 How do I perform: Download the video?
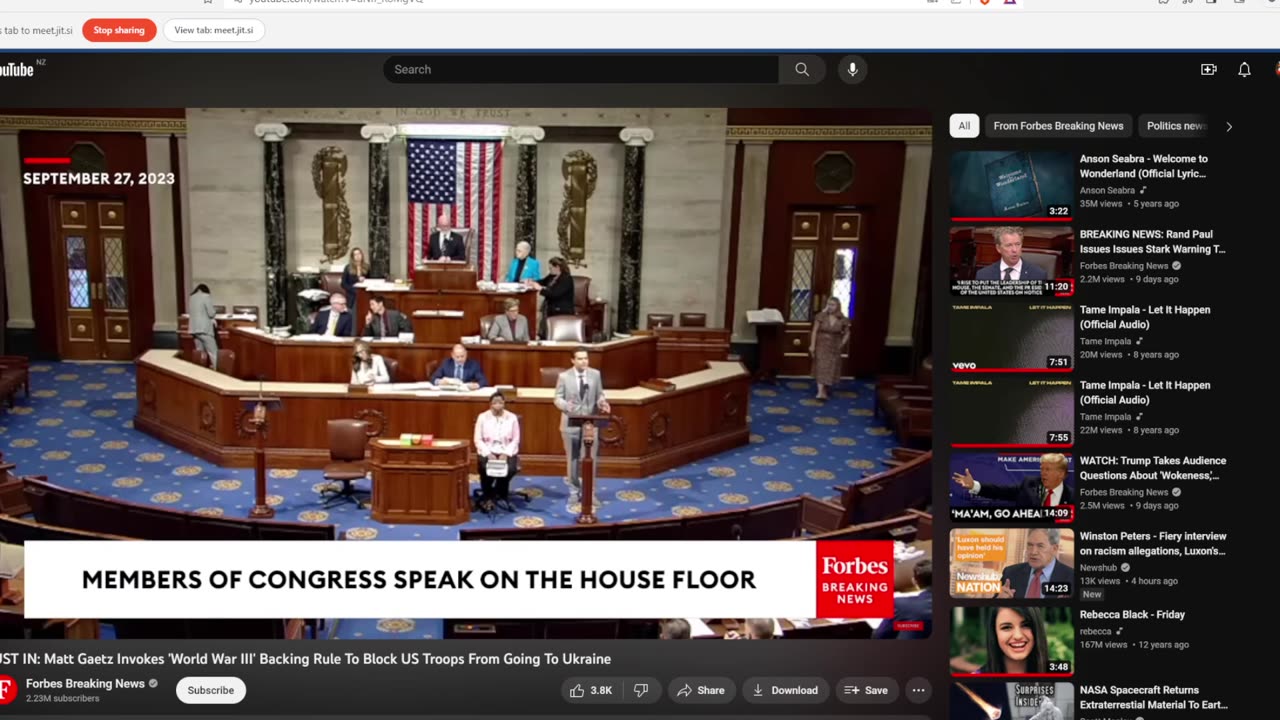[785, 690]
